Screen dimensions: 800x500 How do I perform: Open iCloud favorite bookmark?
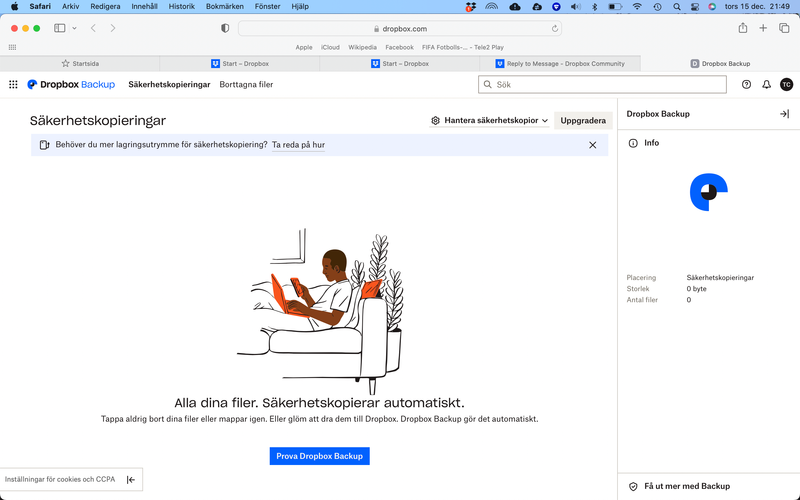(x=330, y=47)
